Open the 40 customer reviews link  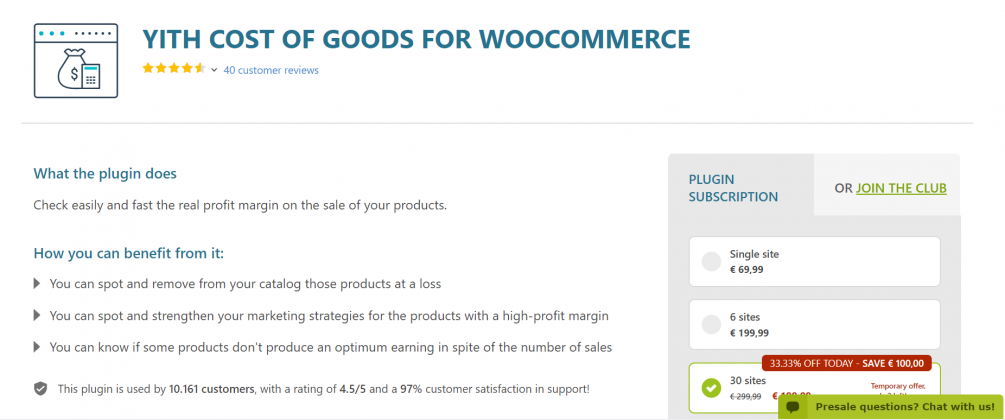pos(271,70)
